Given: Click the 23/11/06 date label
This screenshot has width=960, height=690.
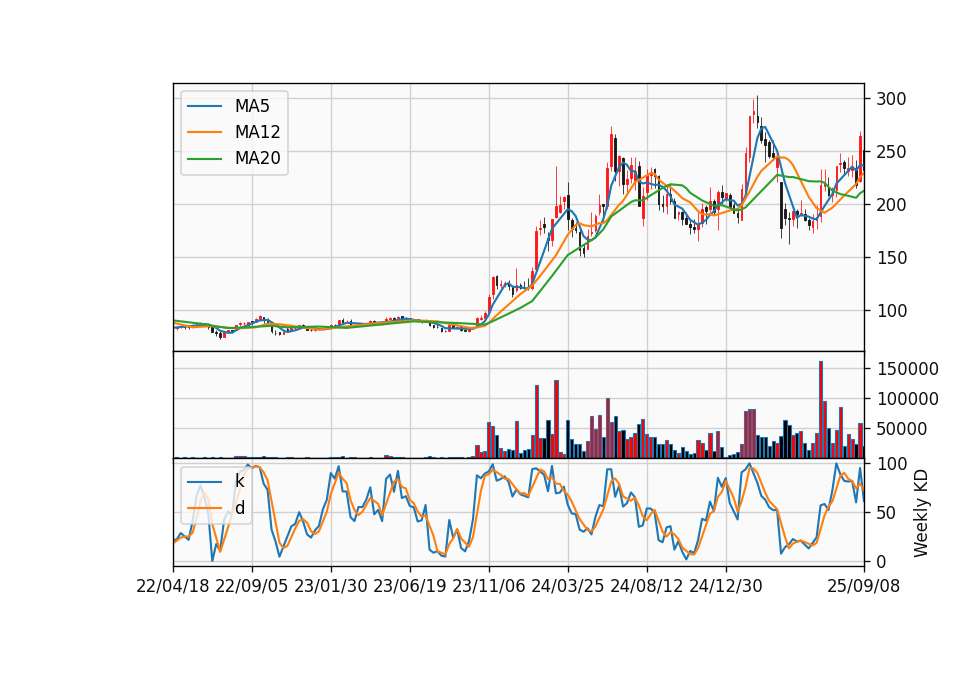Looking at the screenshot, I should [x=489, y=586].
